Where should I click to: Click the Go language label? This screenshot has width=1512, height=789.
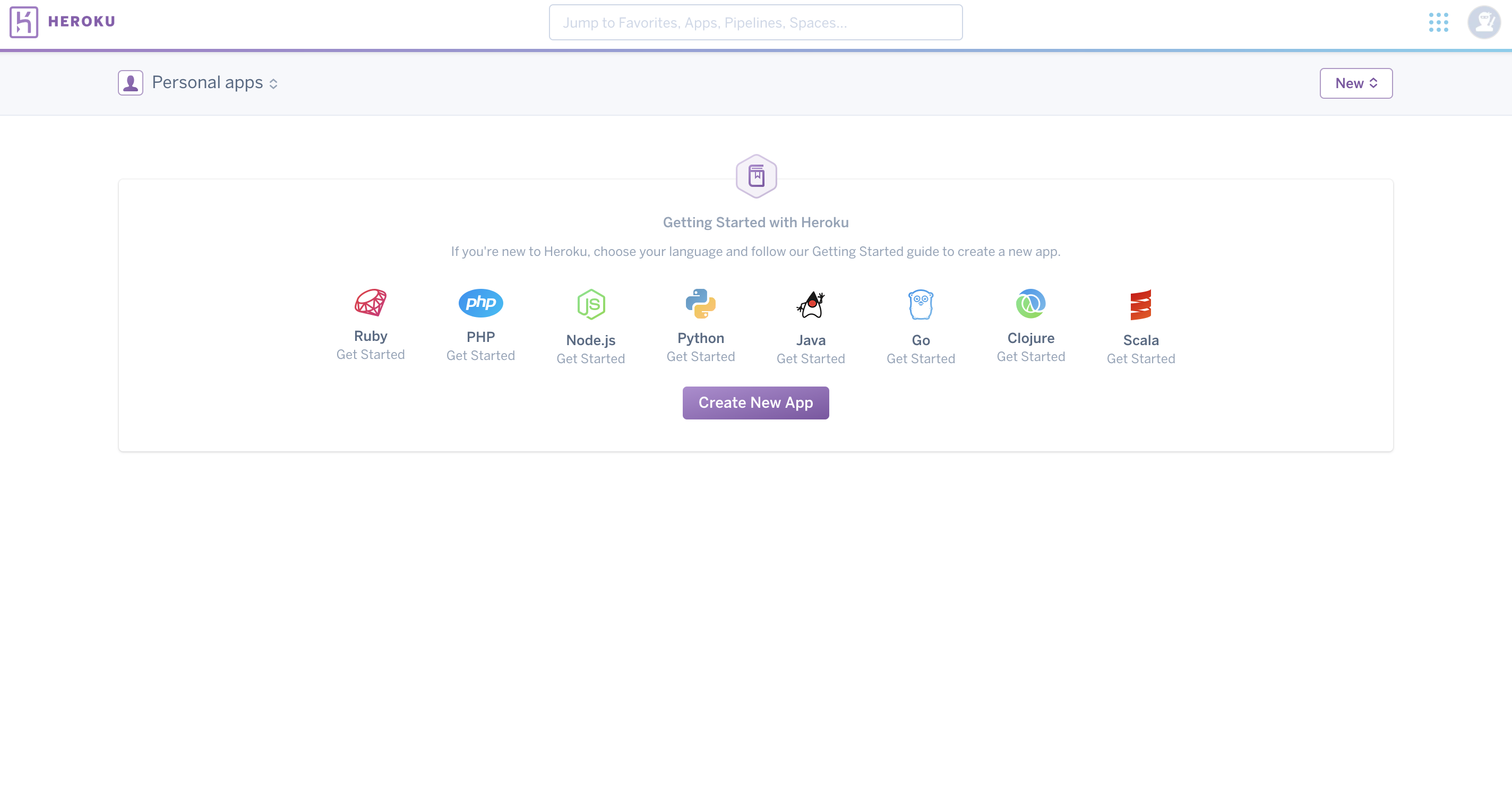click(921, 340)
